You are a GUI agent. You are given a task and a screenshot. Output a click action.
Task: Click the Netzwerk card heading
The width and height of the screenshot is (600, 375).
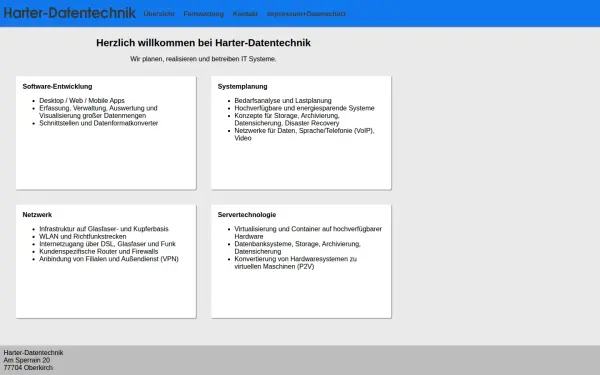(x=37, y=215)
